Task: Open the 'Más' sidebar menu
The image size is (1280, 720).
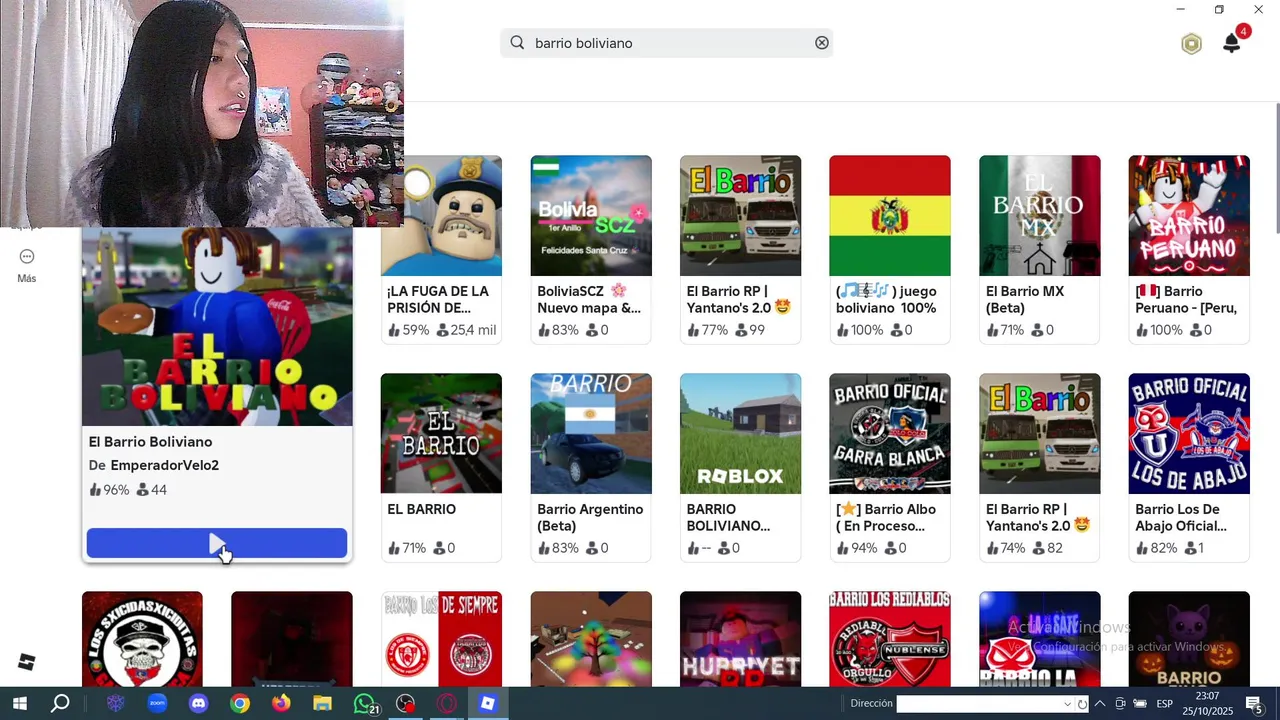Action: [27, 266]
